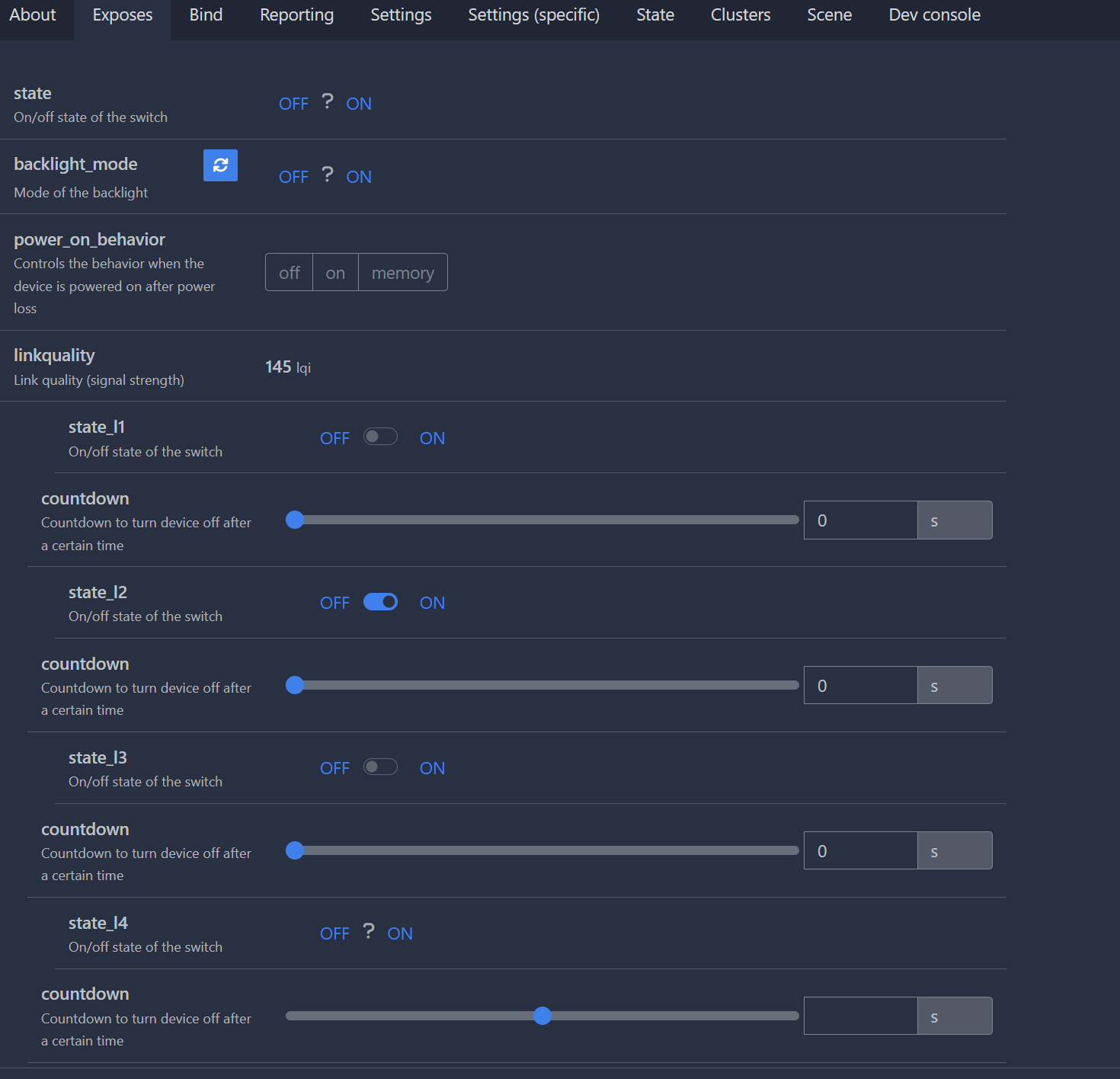1120x1079 pixels.
Task: Click the question mark next to state
Action: tap(327, 101)
